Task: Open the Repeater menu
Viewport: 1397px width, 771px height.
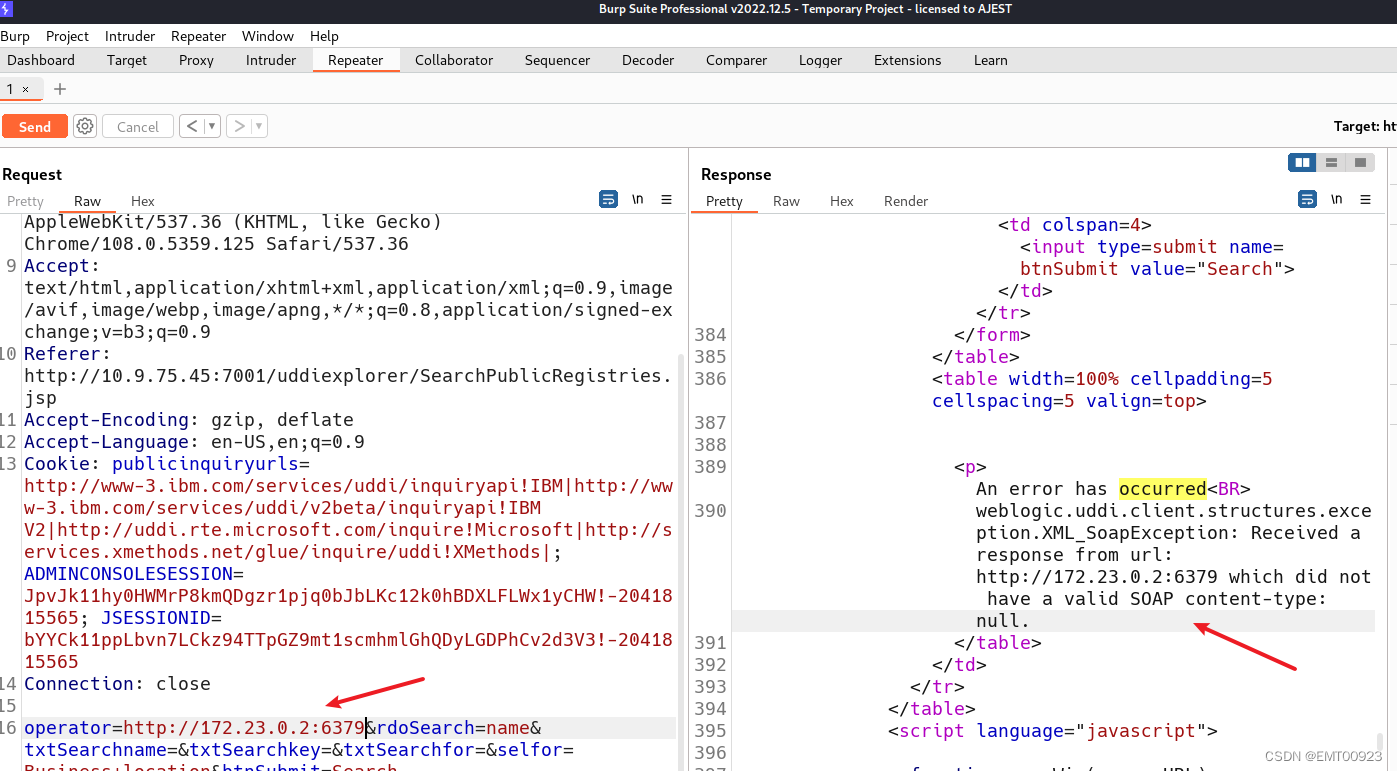Action: 198,36
